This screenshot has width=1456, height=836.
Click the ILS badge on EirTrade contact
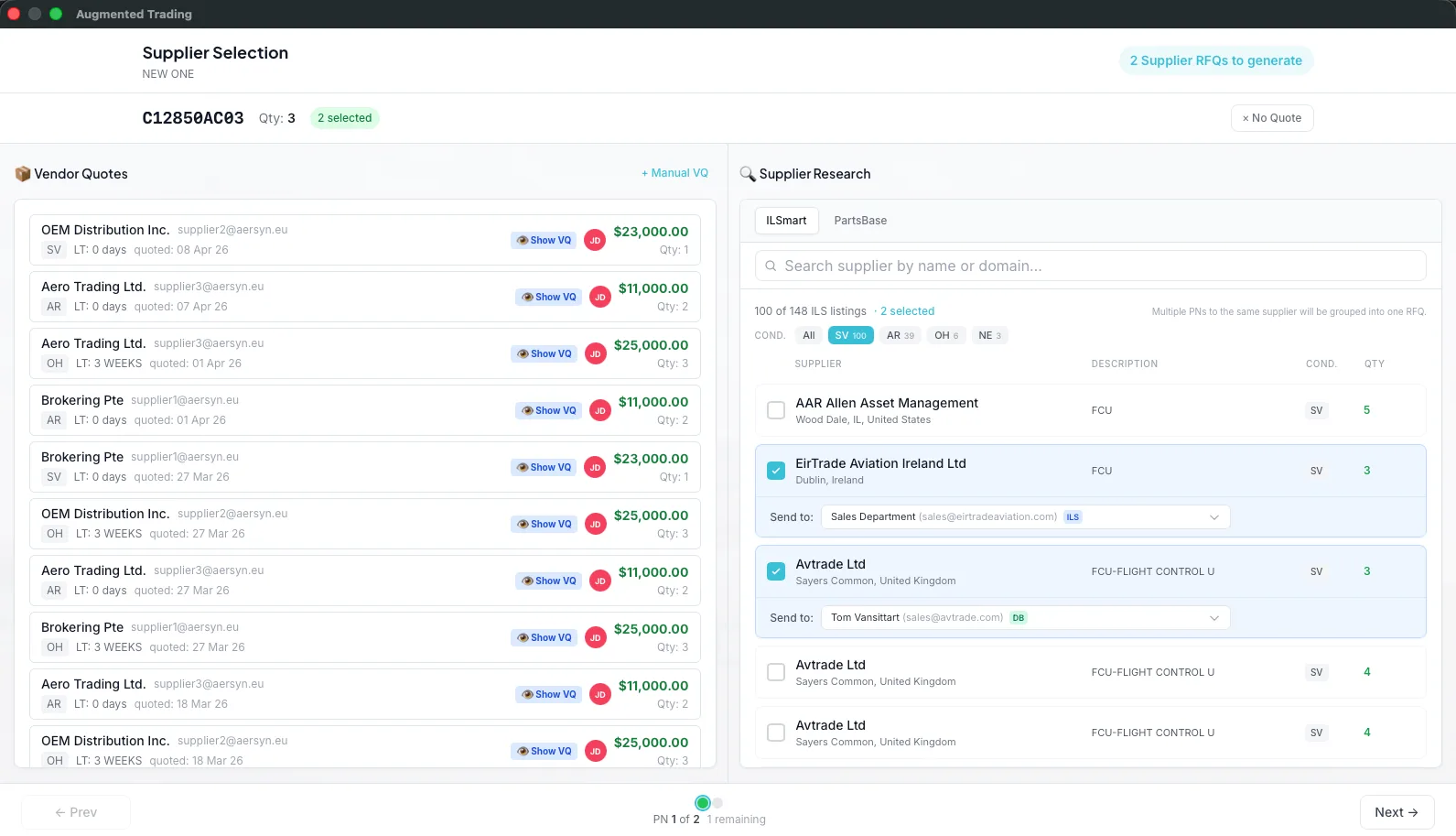1073,517
